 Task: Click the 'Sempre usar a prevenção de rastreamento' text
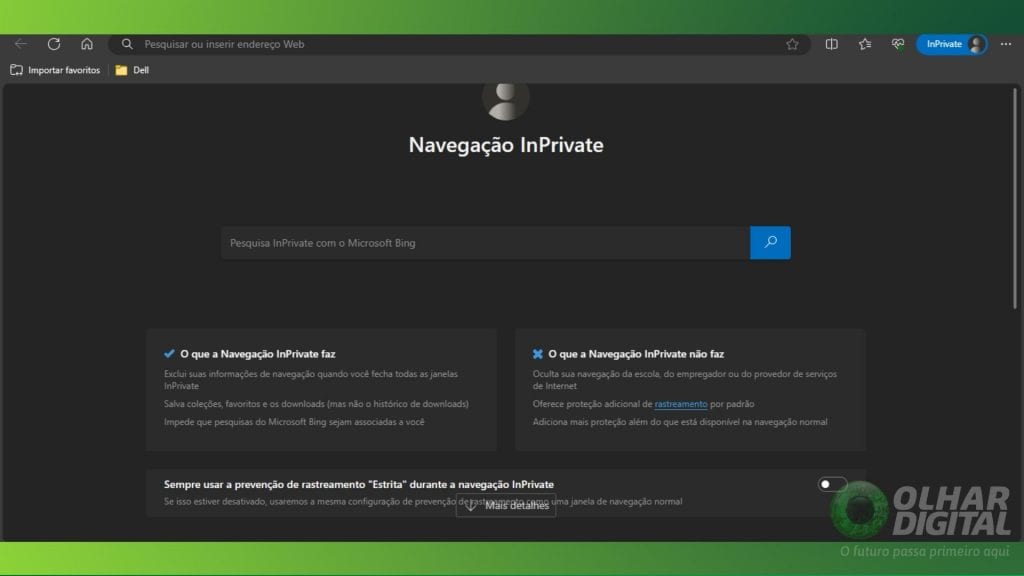(359, 485)
